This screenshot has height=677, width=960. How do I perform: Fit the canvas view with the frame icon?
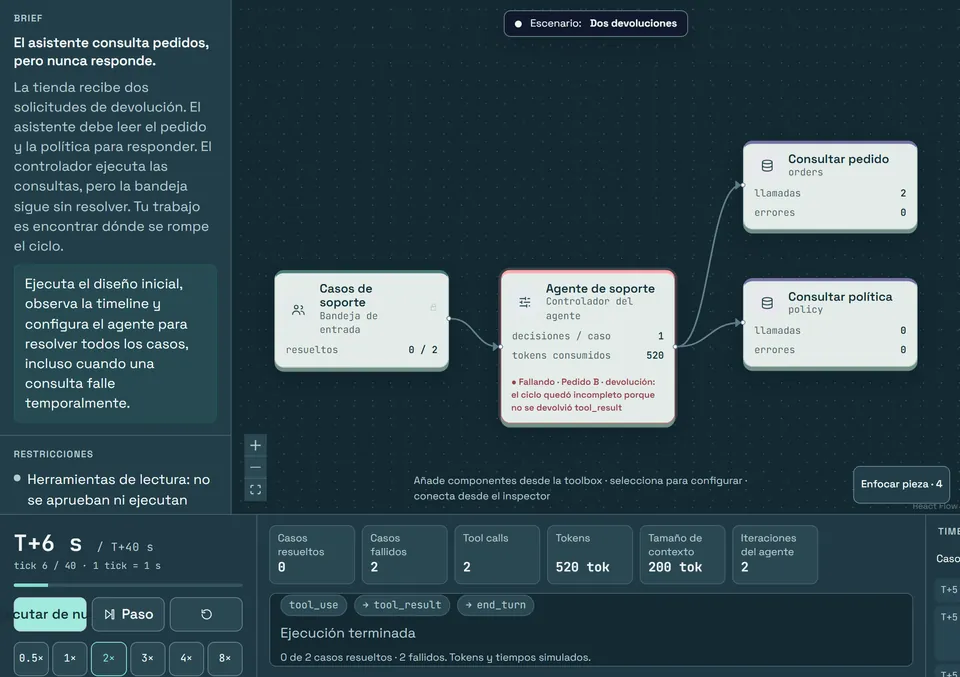255,490
